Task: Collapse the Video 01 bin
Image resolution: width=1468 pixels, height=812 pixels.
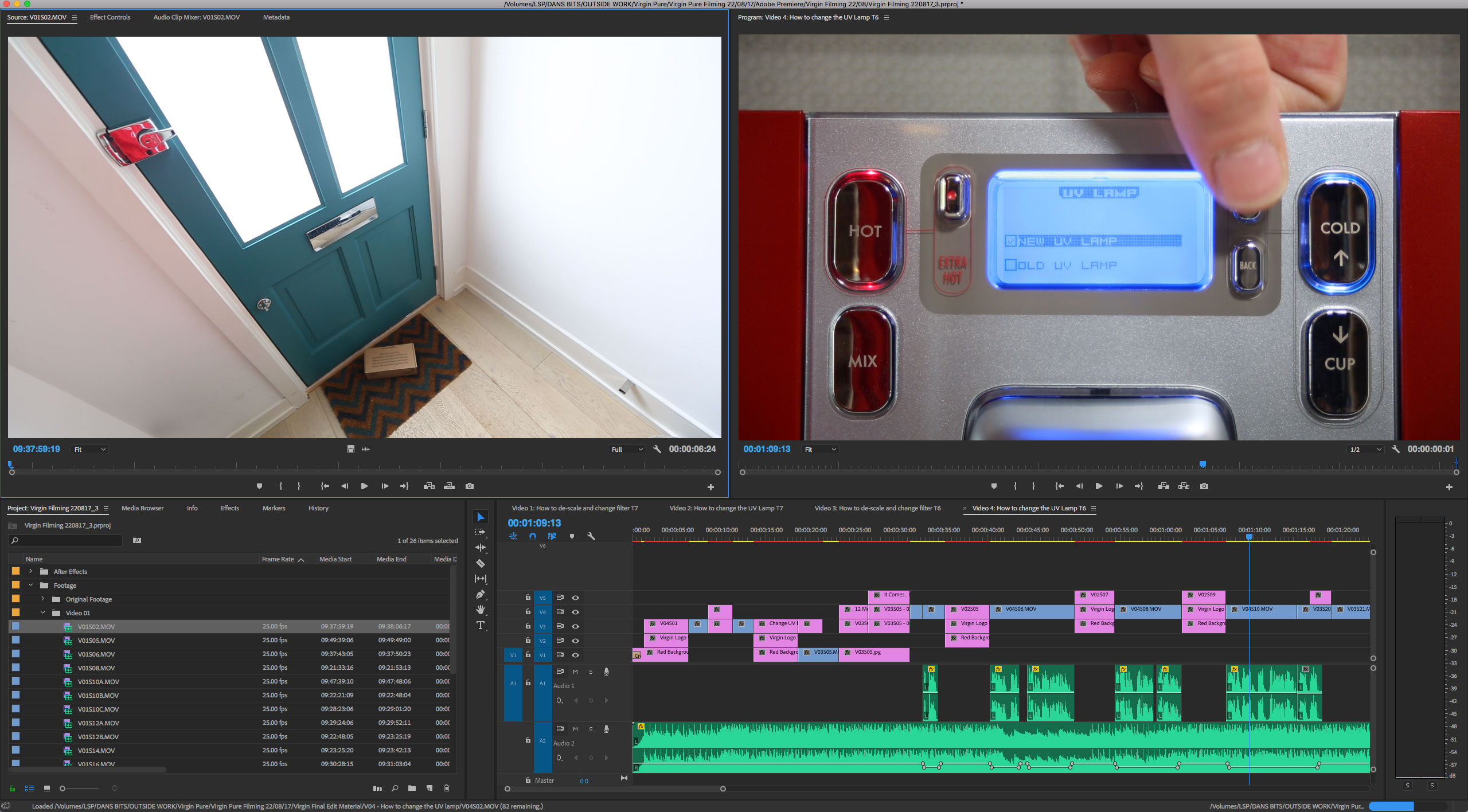Action: [43, 613]
